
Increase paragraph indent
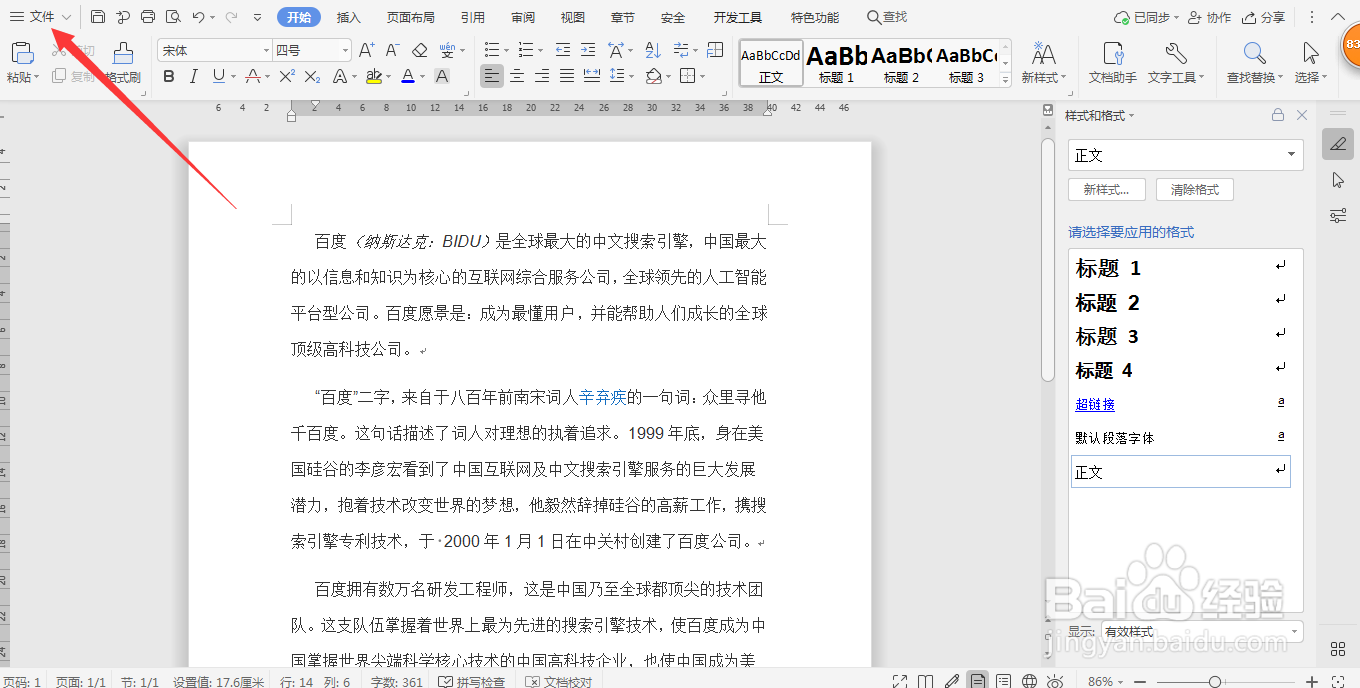(x=588, y=50)
